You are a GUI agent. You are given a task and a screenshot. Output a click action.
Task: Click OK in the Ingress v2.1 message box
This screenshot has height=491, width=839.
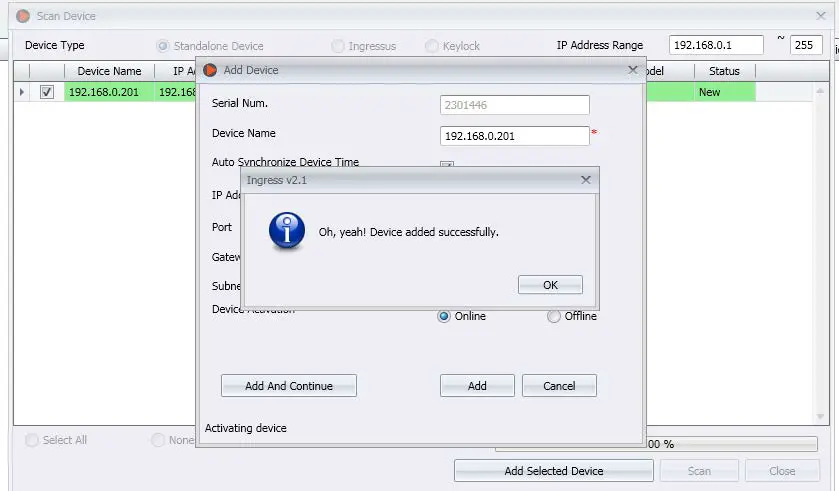(x=550, y=285)
